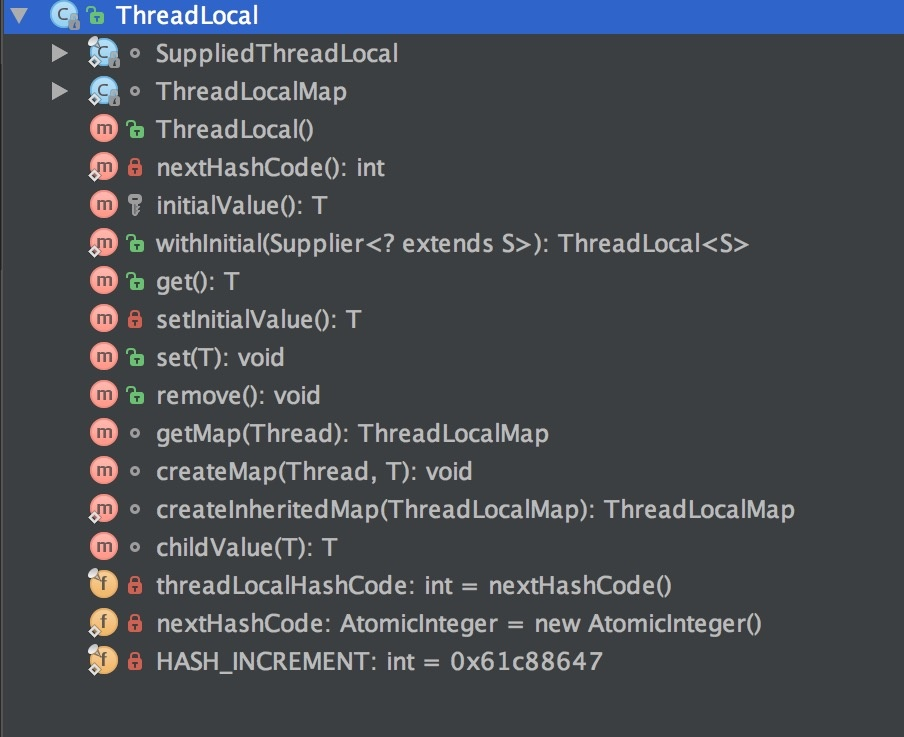Click the class icon next to ThreadLocalMap
The height and width of the screenshot is (737, 904).
click(x=104, y=91)
